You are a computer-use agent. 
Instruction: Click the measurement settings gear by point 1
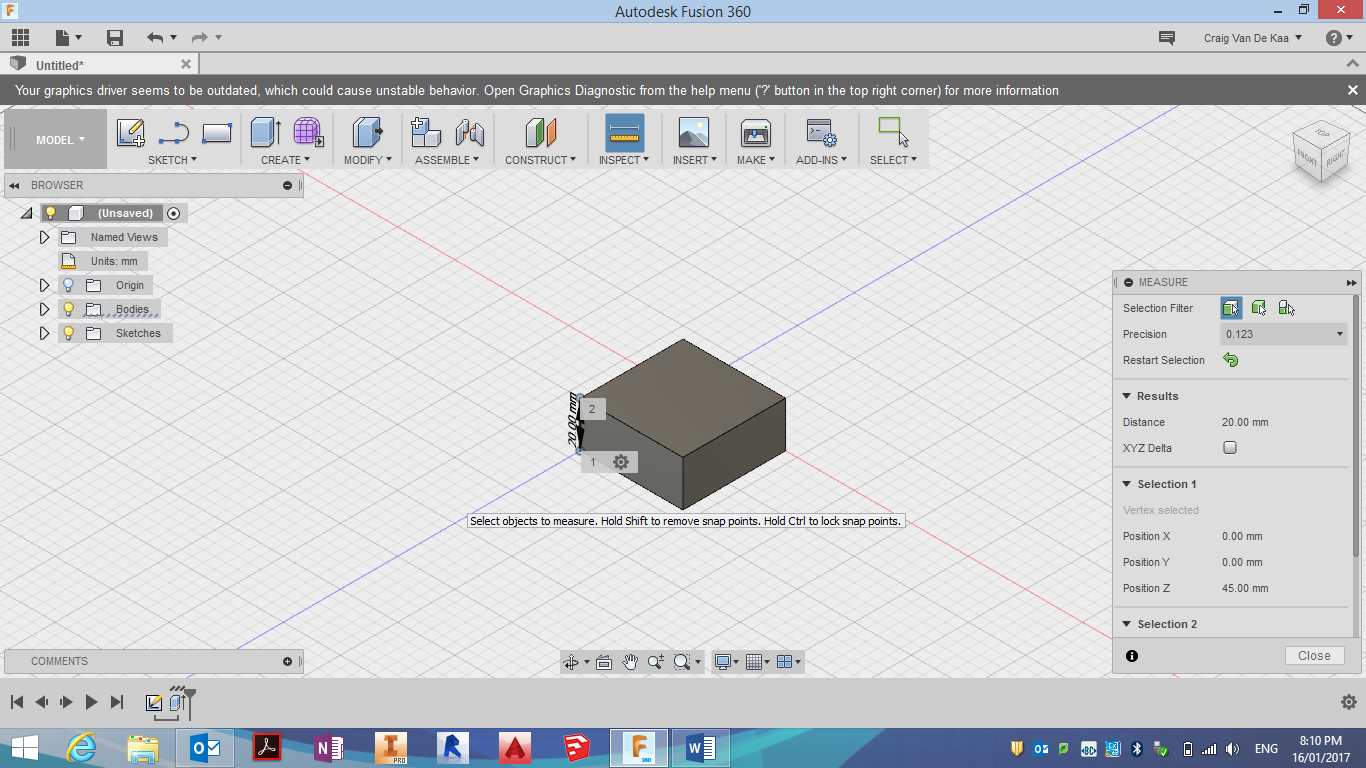tap(621, 462)
